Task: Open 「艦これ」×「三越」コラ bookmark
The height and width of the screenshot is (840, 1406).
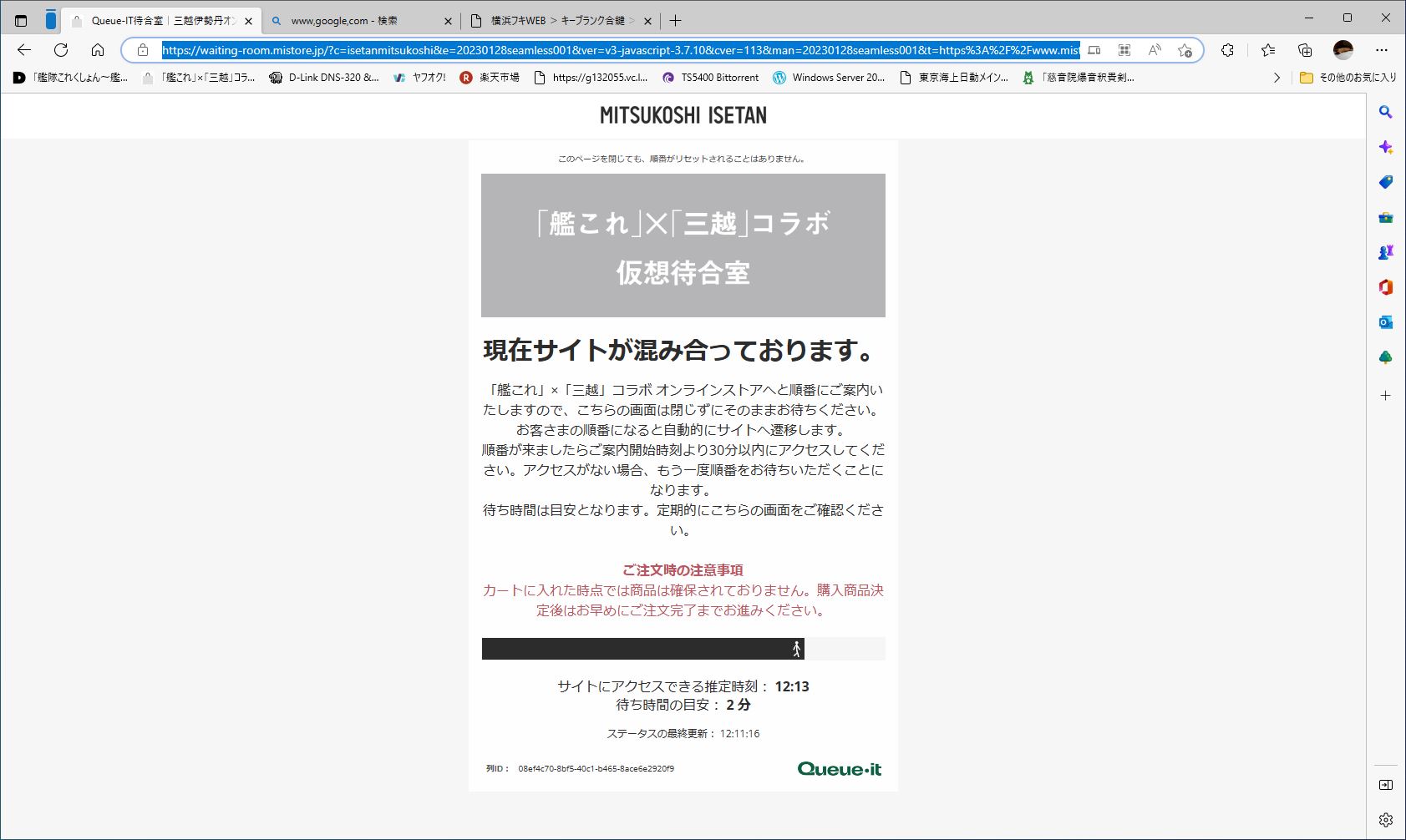Action: (x=199, y=78)
